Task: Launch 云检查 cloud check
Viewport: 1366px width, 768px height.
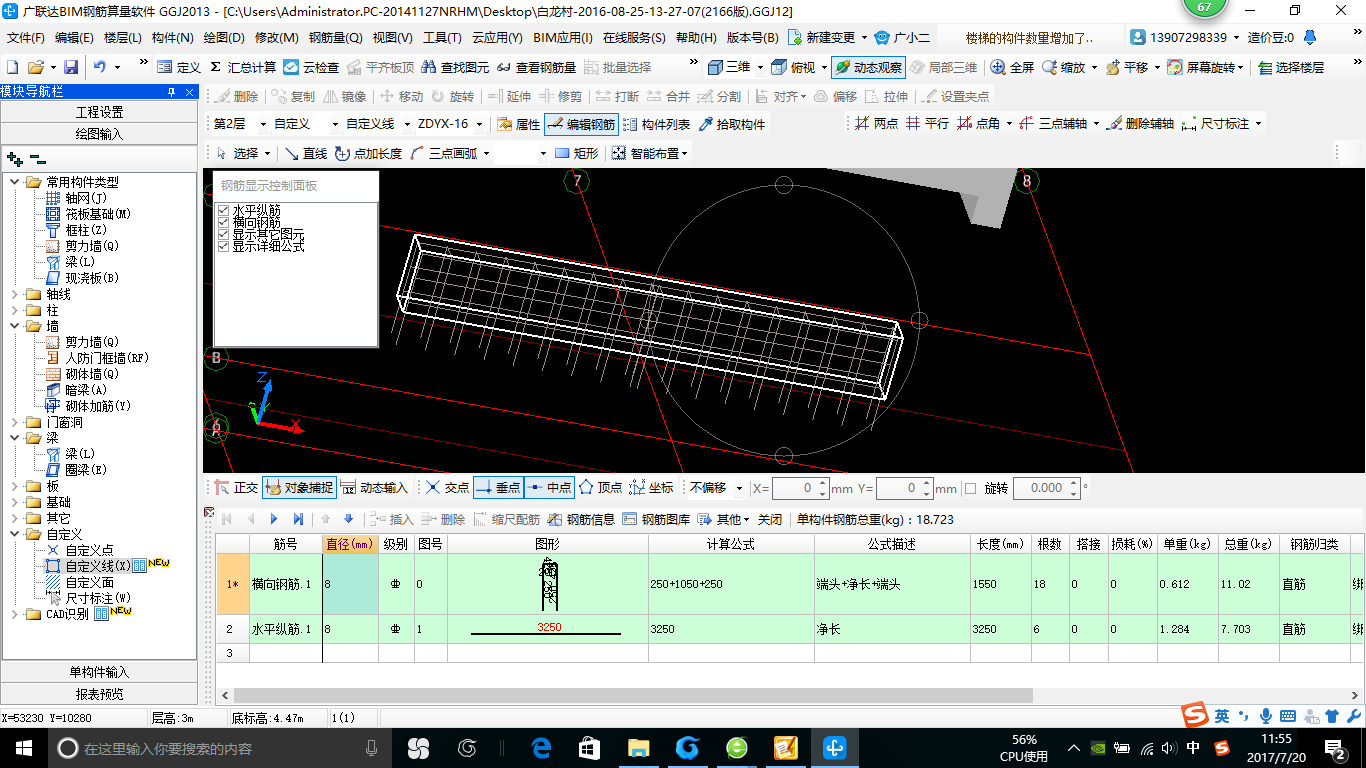Action: [x=311, y=67]
